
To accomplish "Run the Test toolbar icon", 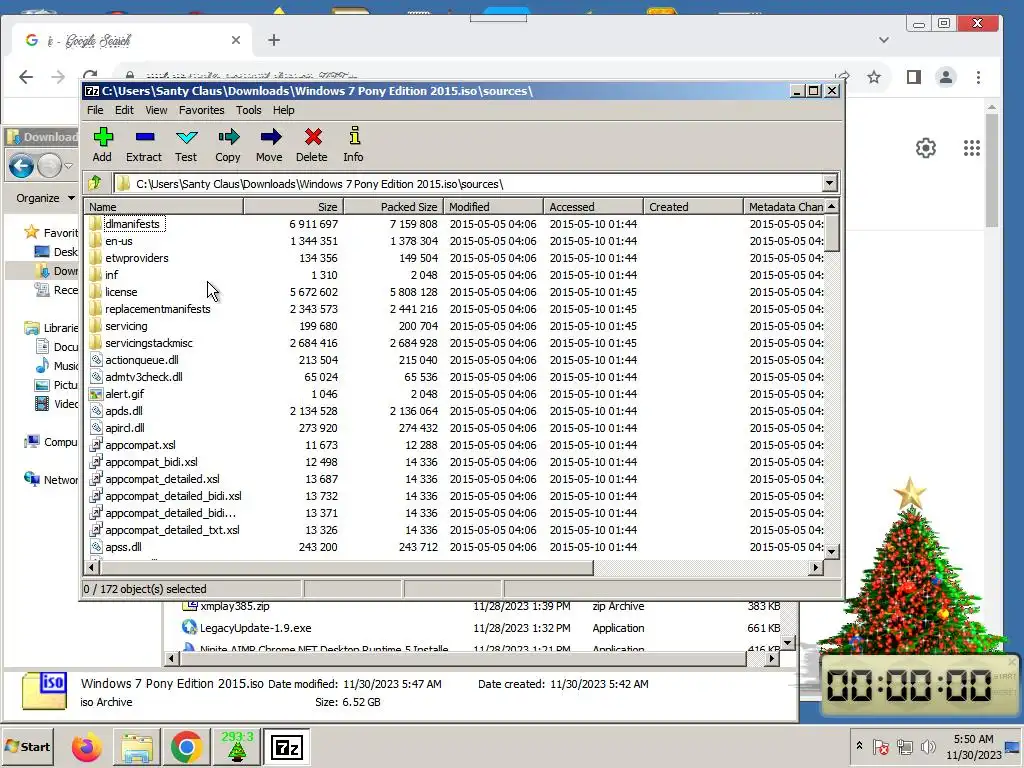I will pos(186,144).
